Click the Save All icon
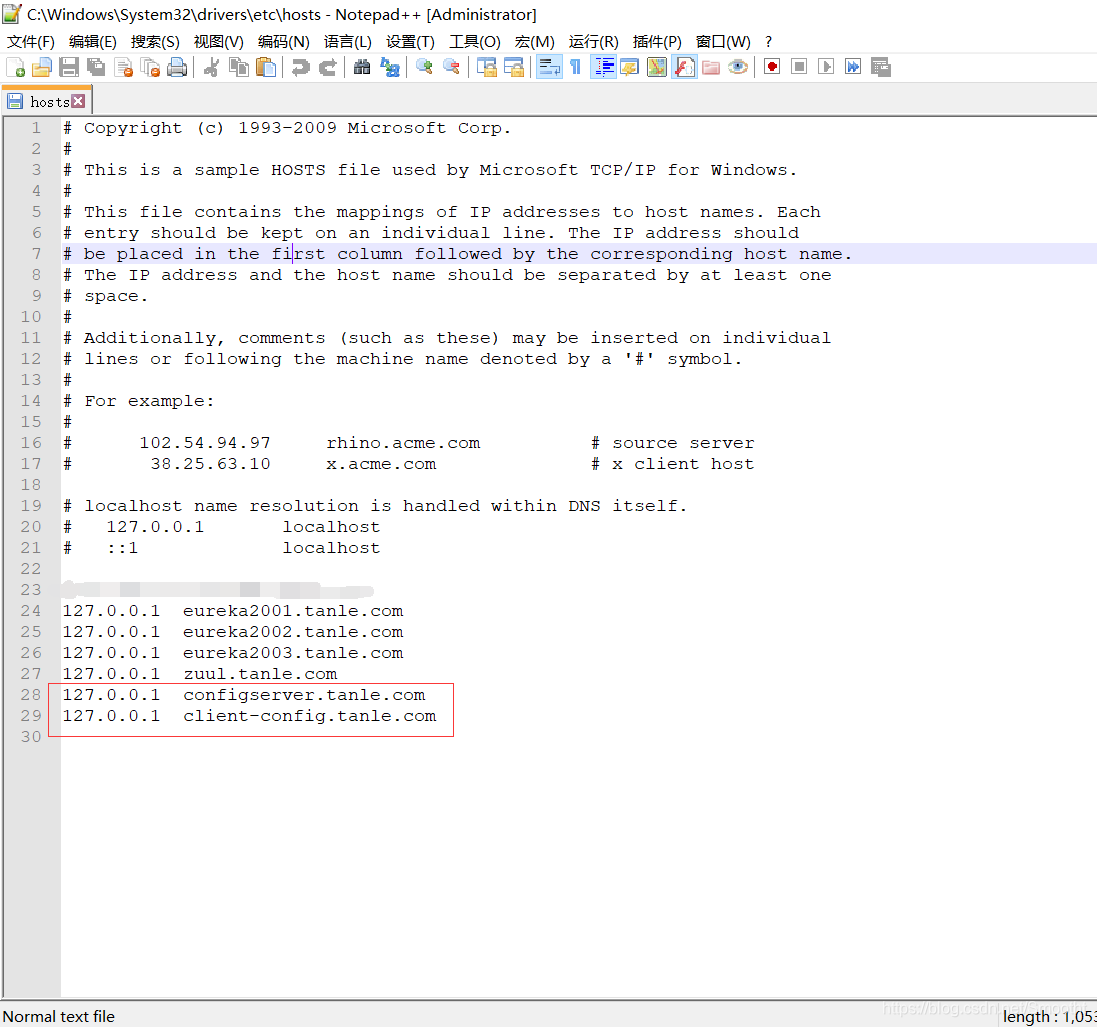The height and width of the screenshot is (1027, 1097). (96, 67)
